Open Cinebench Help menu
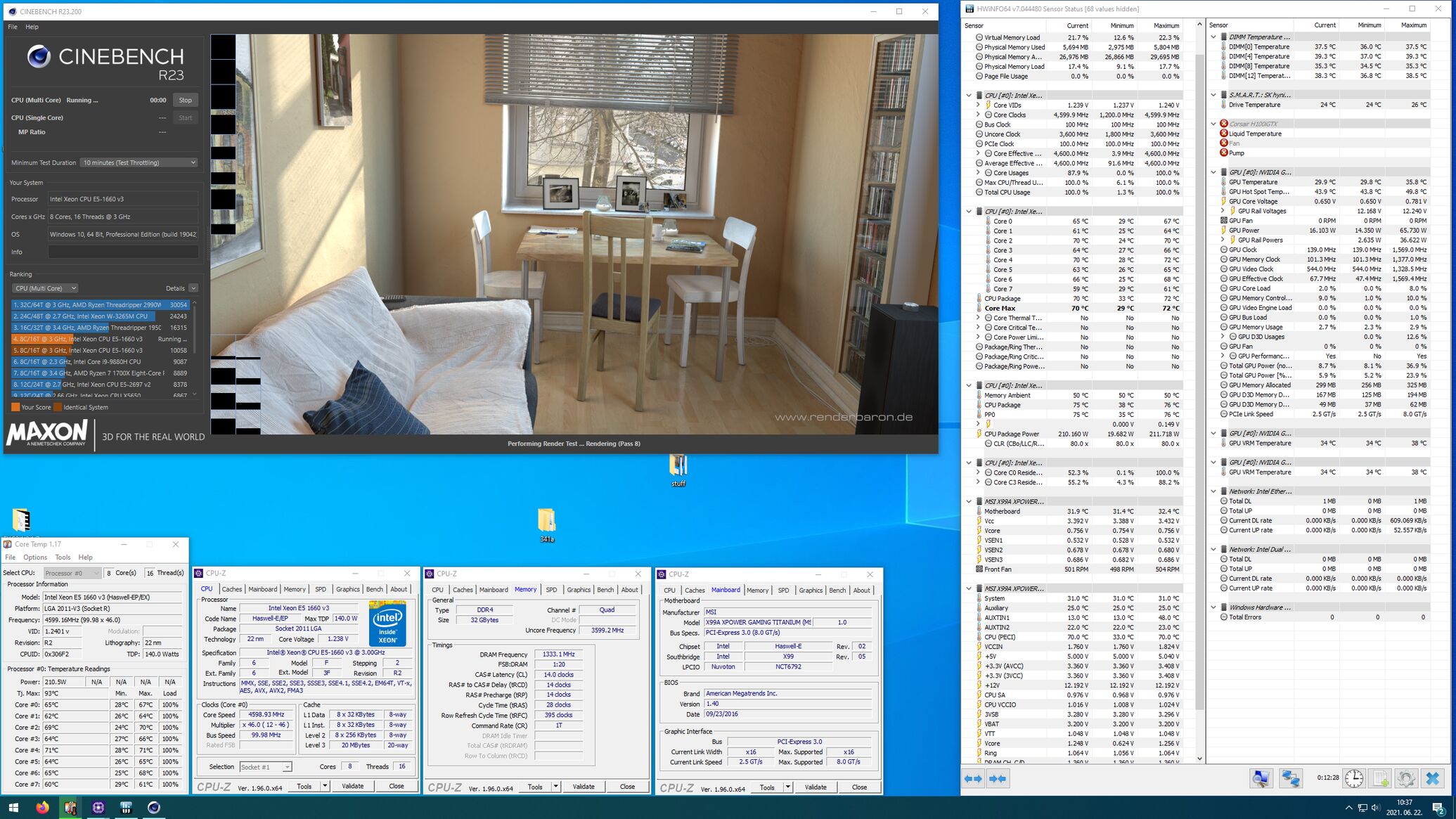This screenshot has height=819, width=1456. (x=32, y=27)
